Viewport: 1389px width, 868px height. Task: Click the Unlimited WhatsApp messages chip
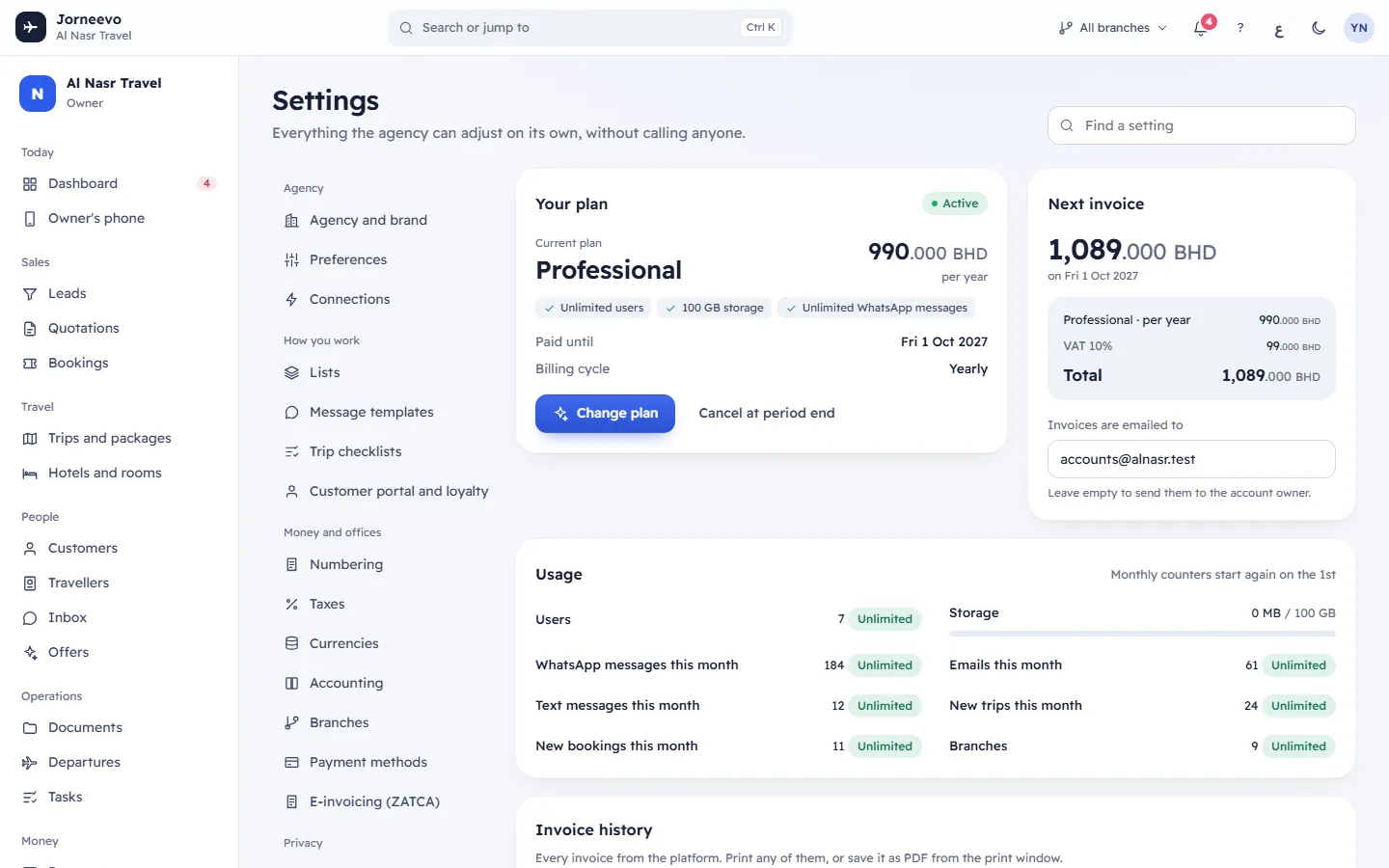click(876, 308)
